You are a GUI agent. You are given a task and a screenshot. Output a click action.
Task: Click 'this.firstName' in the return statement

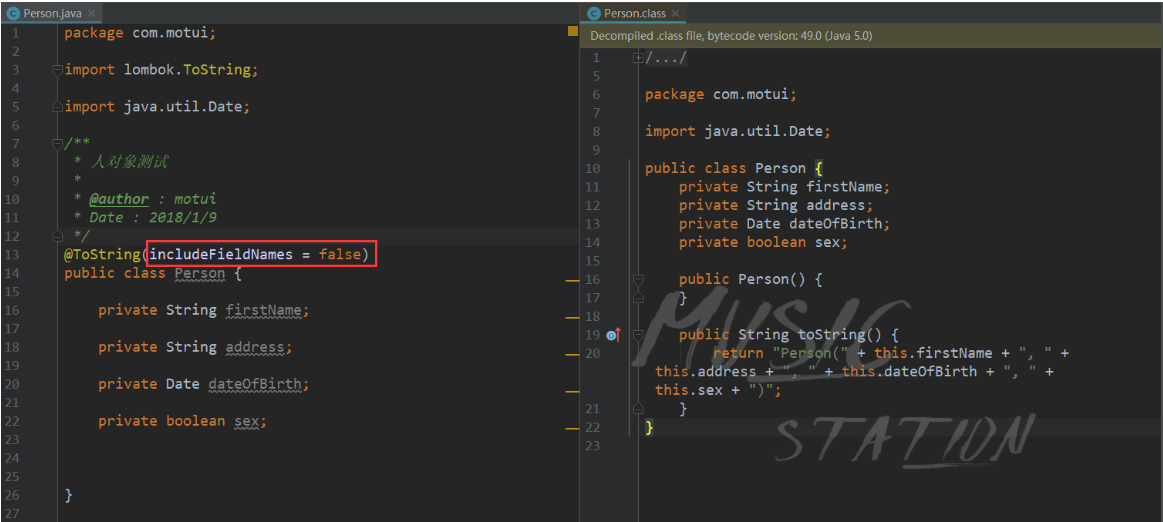click(933, 354)
